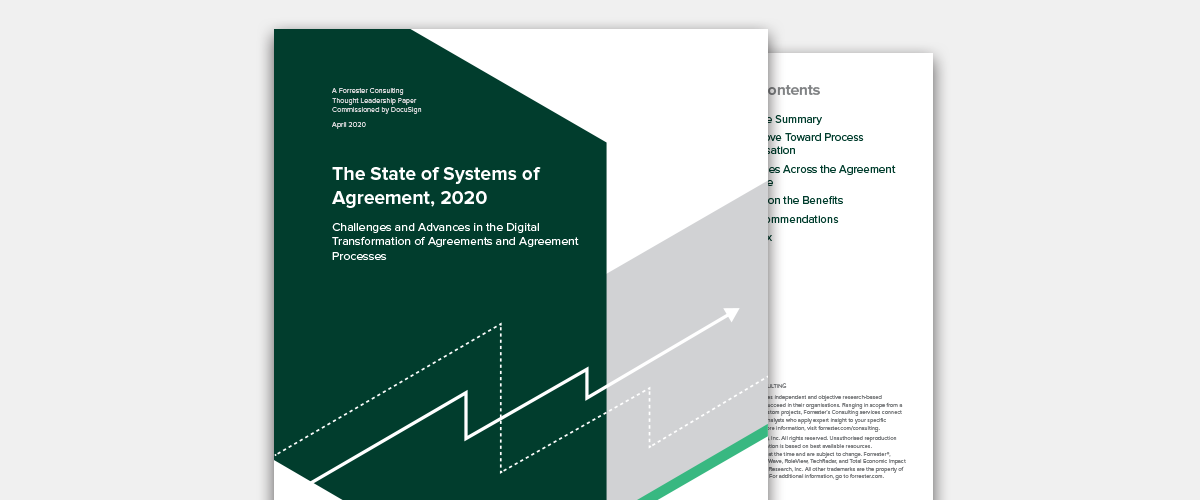Image resolution: width=1200 pixels, height=500 pixels.
Task: Click "A Forrester Consulting" line on the cover
Action: click(x=368, y=91)
